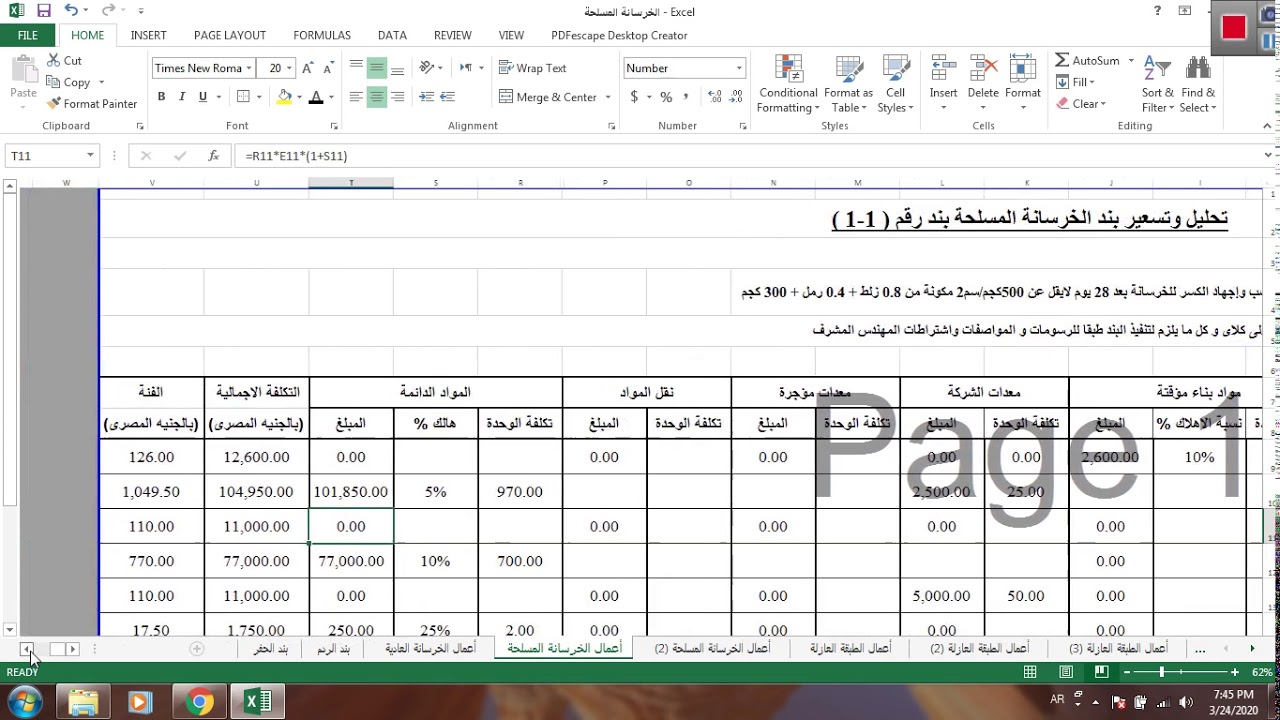This screenshot has width=1280, height=720.
Task: Open the font size dropdown
Action: point(289,68)
